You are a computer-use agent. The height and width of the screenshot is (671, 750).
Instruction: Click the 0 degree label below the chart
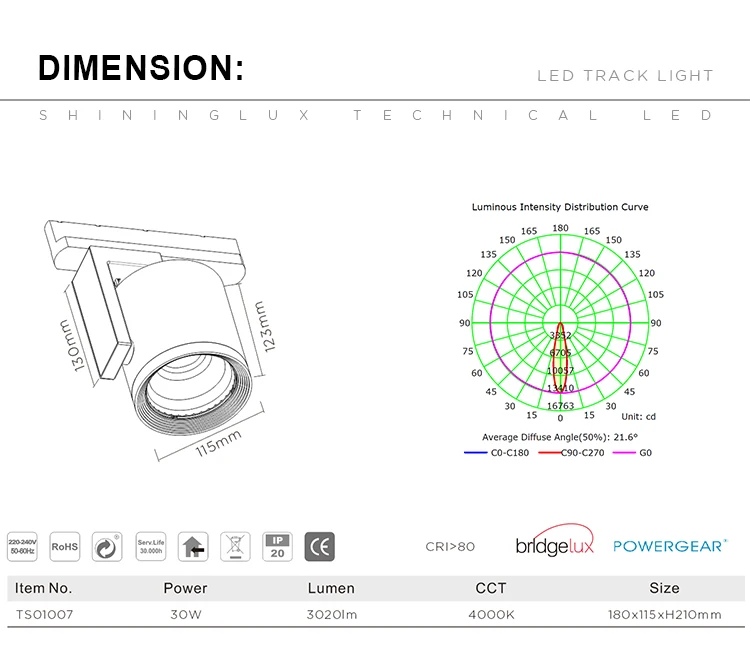click(561, 418)
